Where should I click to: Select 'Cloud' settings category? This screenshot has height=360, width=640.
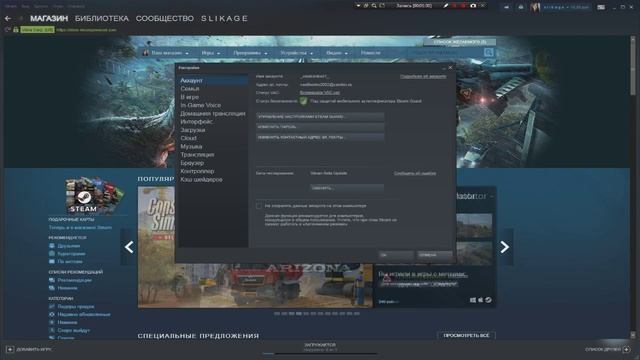(x=213, y=138)
